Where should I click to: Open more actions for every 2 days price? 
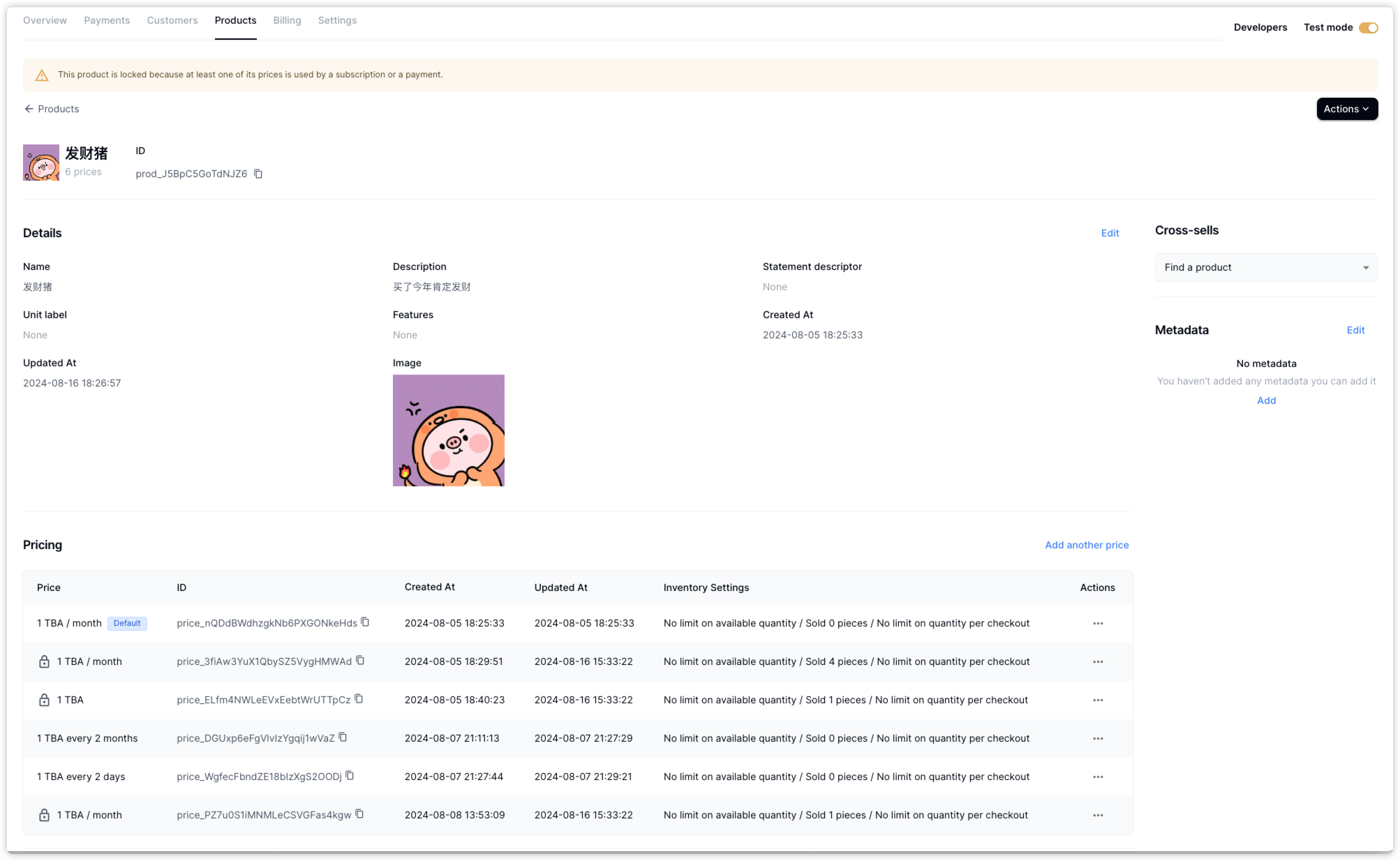click(1097, 777)
